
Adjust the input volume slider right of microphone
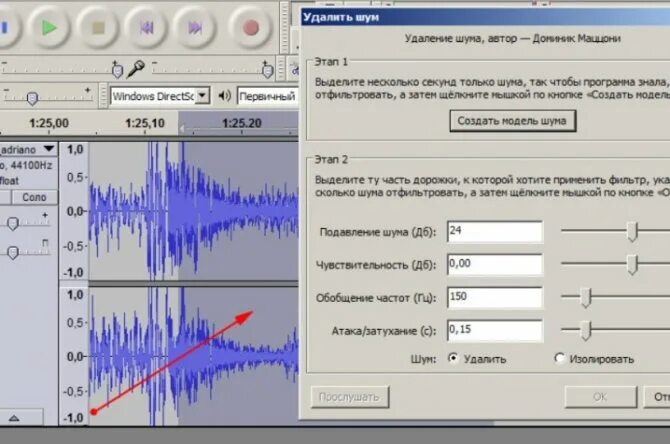267,70
